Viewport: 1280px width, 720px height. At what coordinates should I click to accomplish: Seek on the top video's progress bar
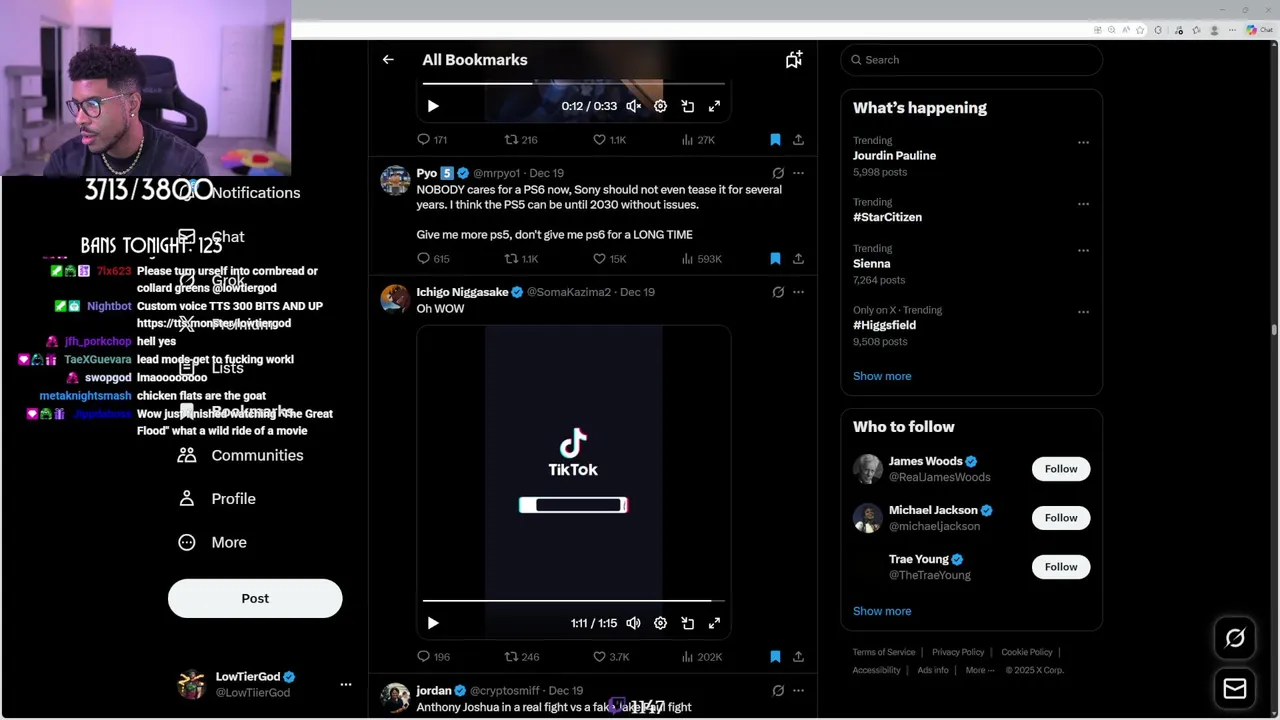click(573, 84)
